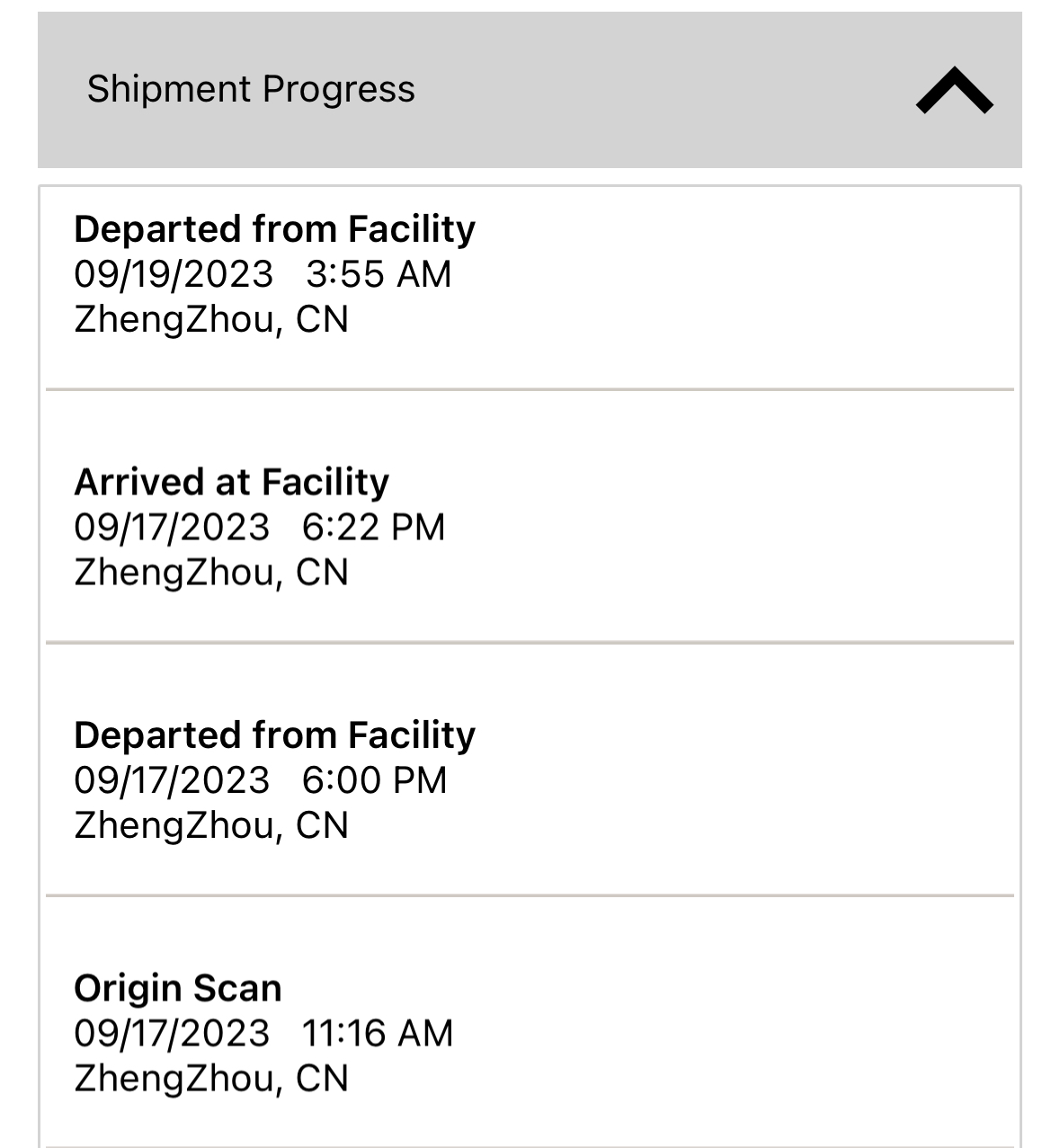Click the date beside 6:22 PM

(172, 528)
